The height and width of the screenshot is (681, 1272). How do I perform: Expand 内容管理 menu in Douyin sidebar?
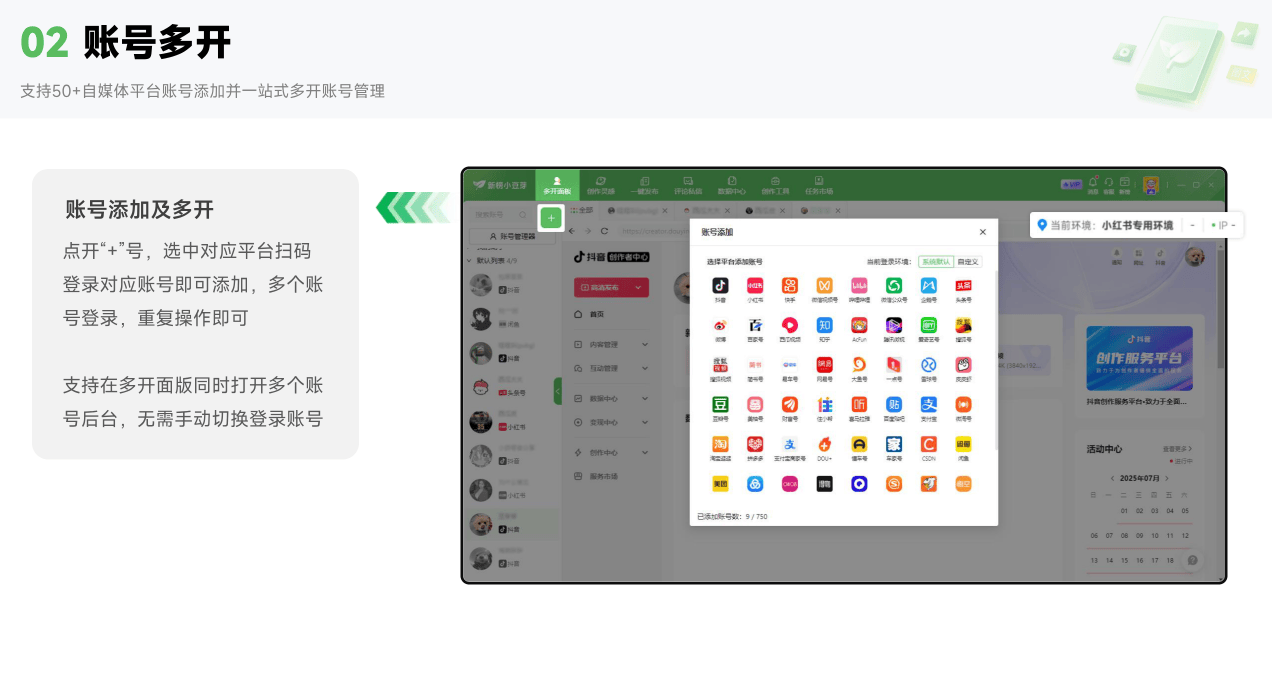tap(645, 344)
